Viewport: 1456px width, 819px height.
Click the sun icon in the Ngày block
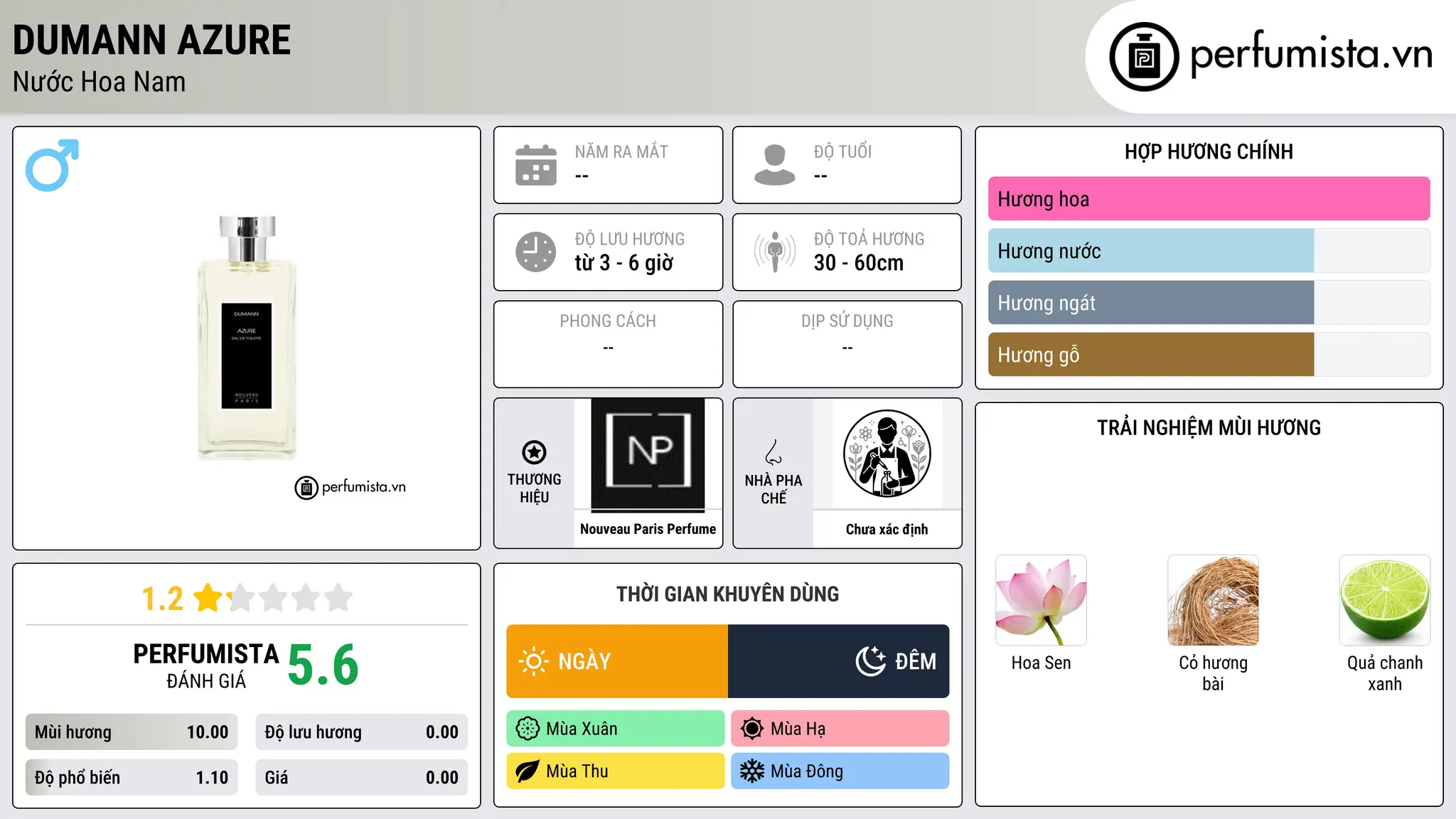tap(534, 661)
